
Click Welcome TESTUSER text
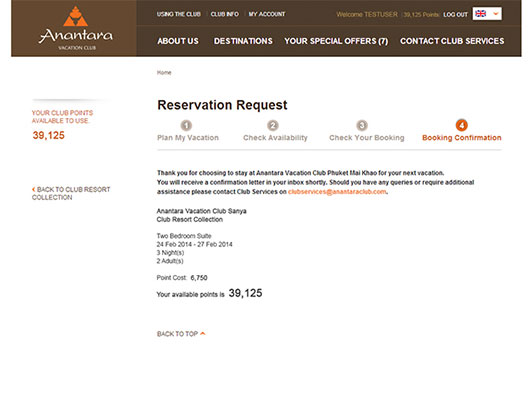pos(367,15)
